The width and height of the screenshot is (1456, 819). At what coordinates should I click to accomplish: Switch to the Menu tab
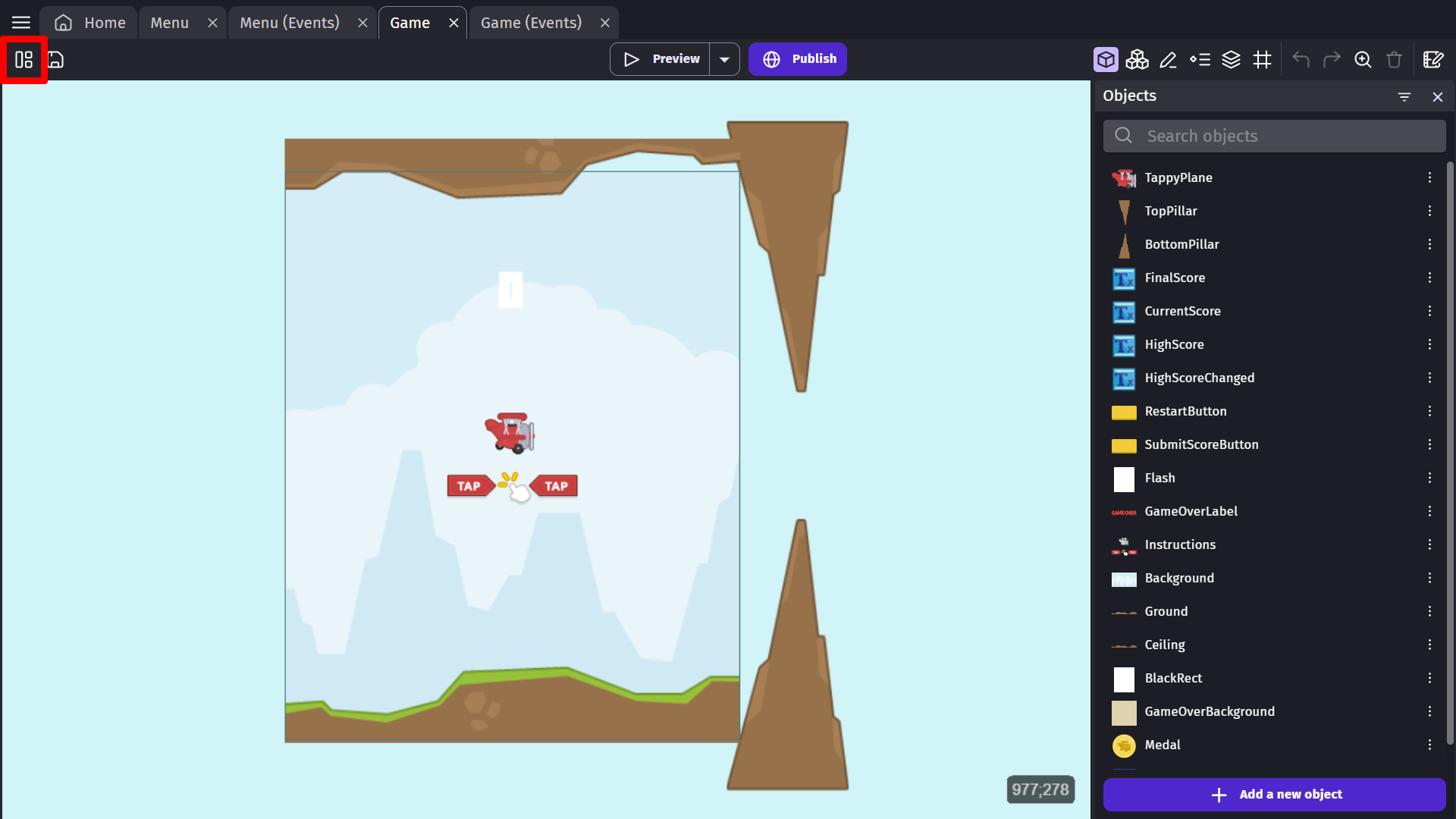169,23
